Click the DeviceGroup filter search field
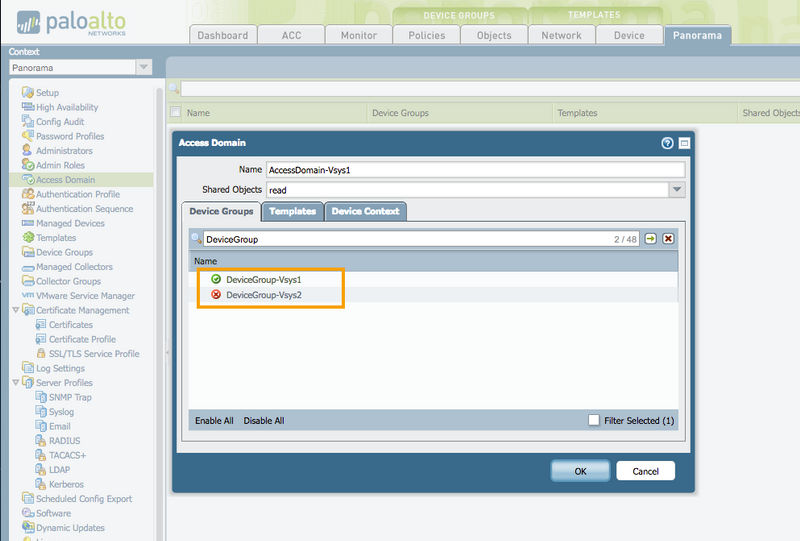The image size is (800, 541). [421, 239]
